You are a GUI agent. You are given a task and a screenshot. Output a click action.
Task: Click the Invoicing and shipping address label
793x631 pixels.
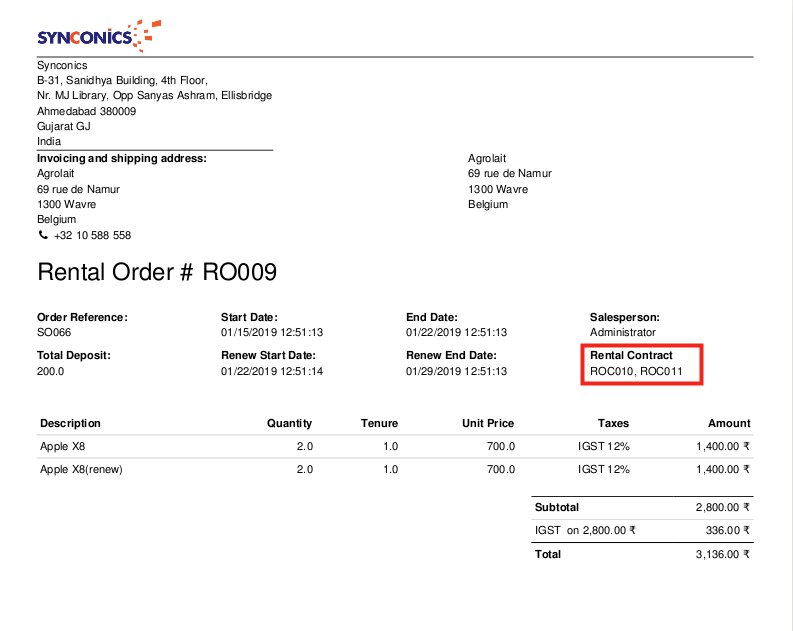(121, 158)
